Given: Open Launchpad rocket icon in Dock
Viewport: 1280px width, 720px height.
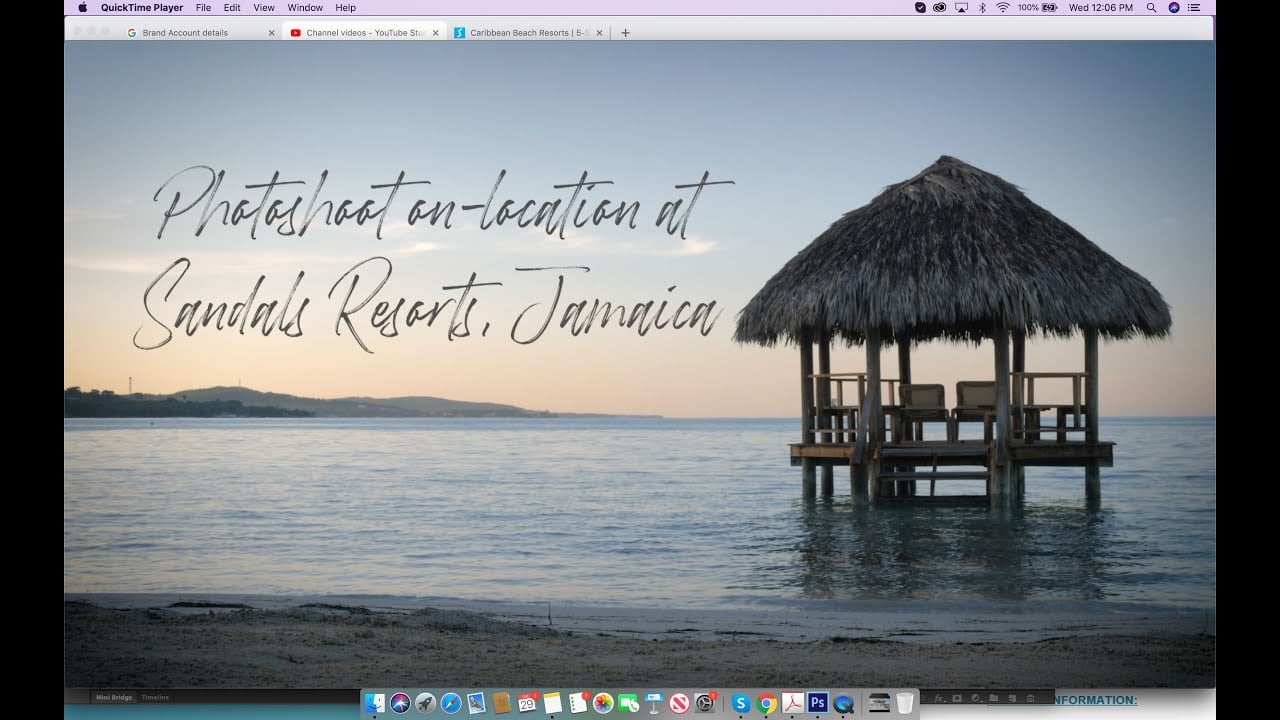Looking at the screenshot, I should coord(426,703).
